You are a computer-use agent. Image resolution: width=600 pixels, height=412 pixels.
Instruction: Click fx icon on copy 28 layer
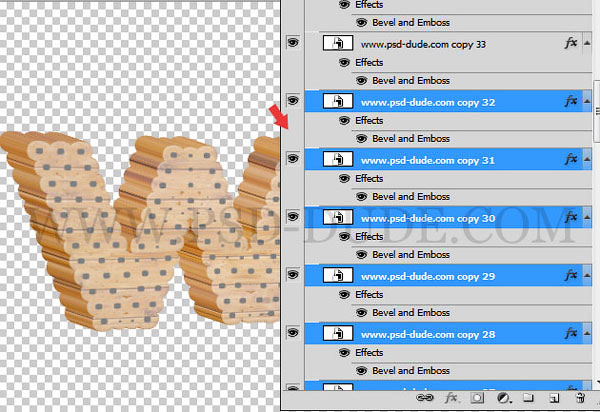[571, 333]
